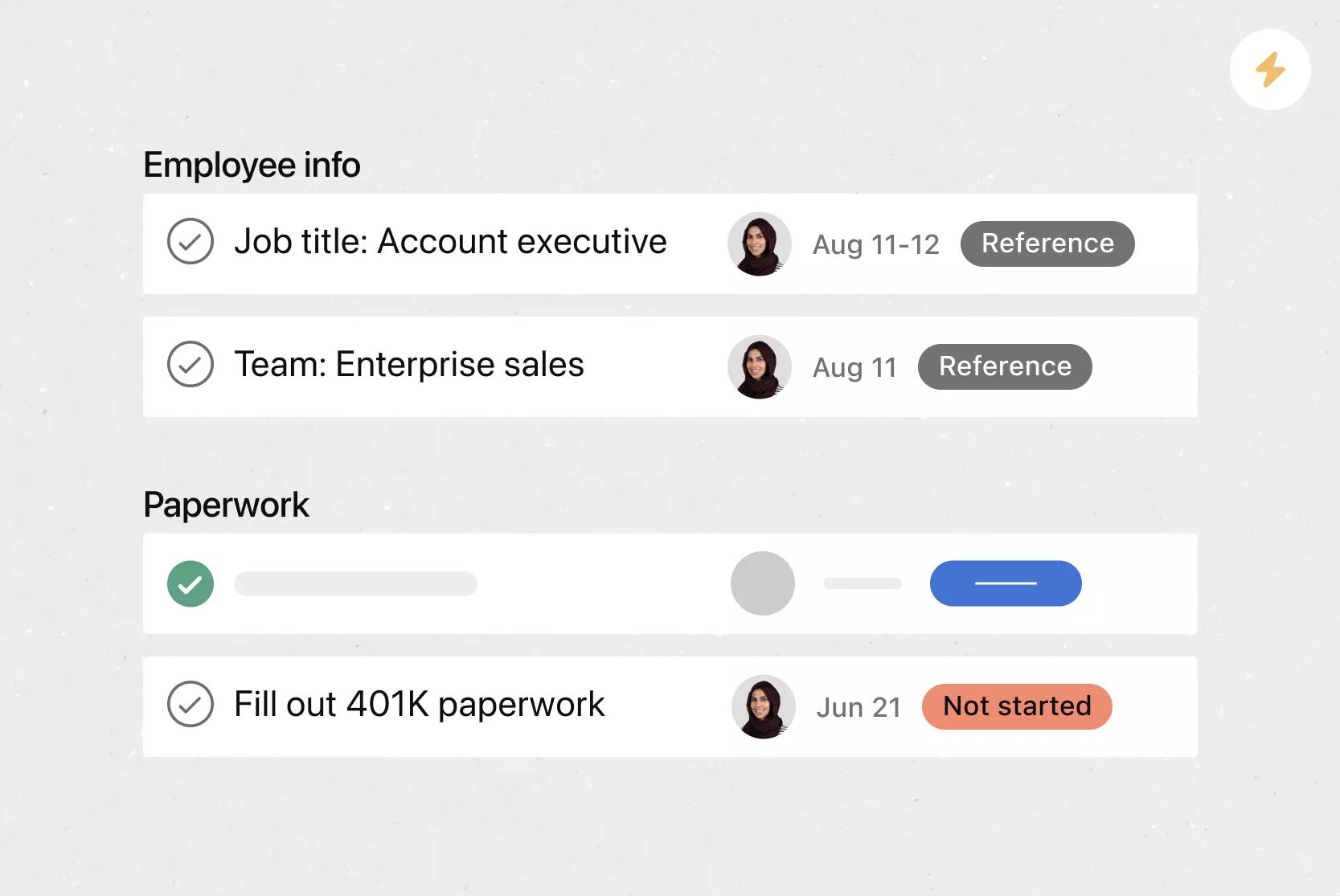Open assignee avatar on Team: Enterprise sales task
Screen dimensions: 1340x896
click(760, 366)
